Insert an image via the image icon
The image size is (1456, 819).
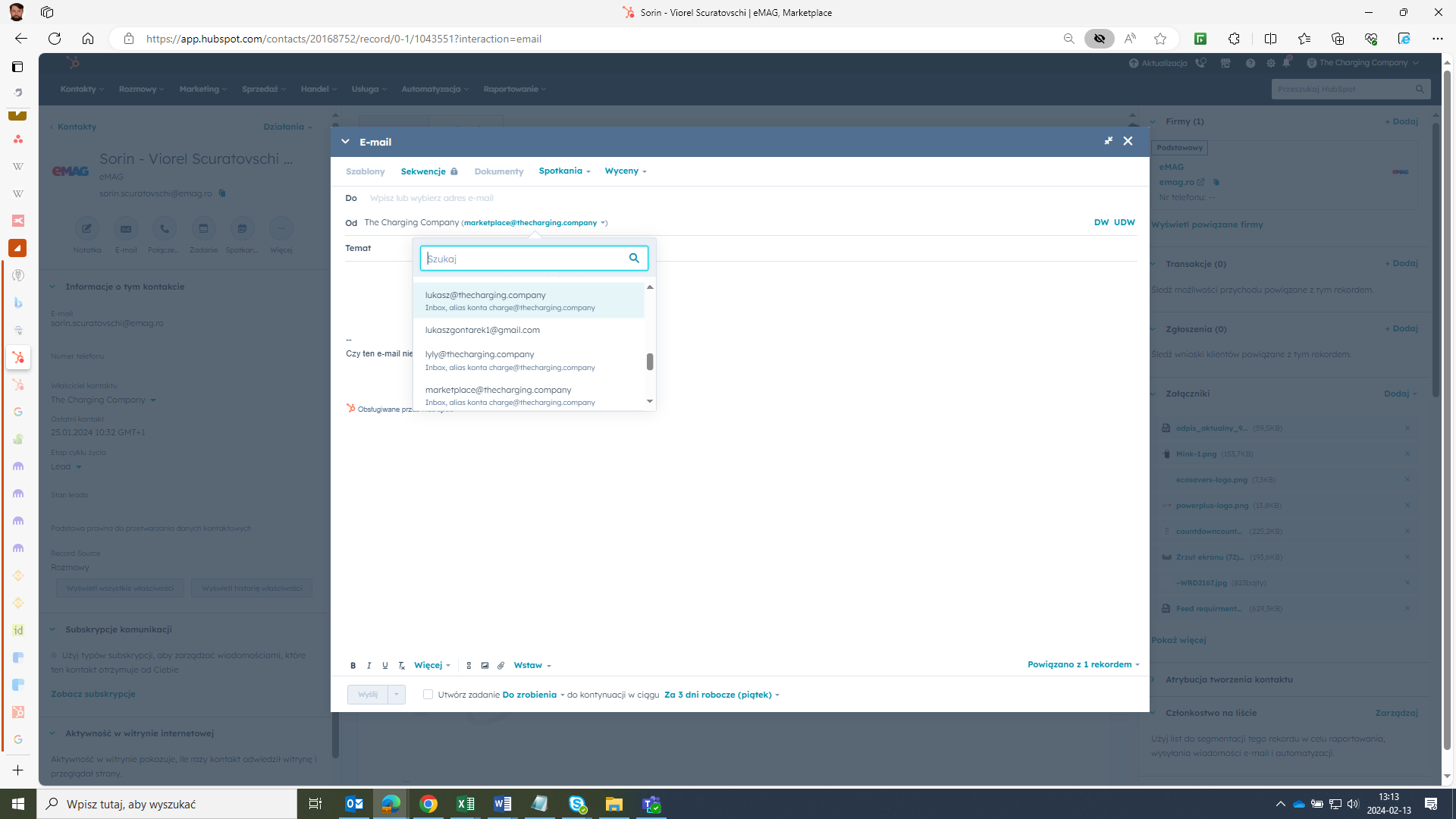485,665
